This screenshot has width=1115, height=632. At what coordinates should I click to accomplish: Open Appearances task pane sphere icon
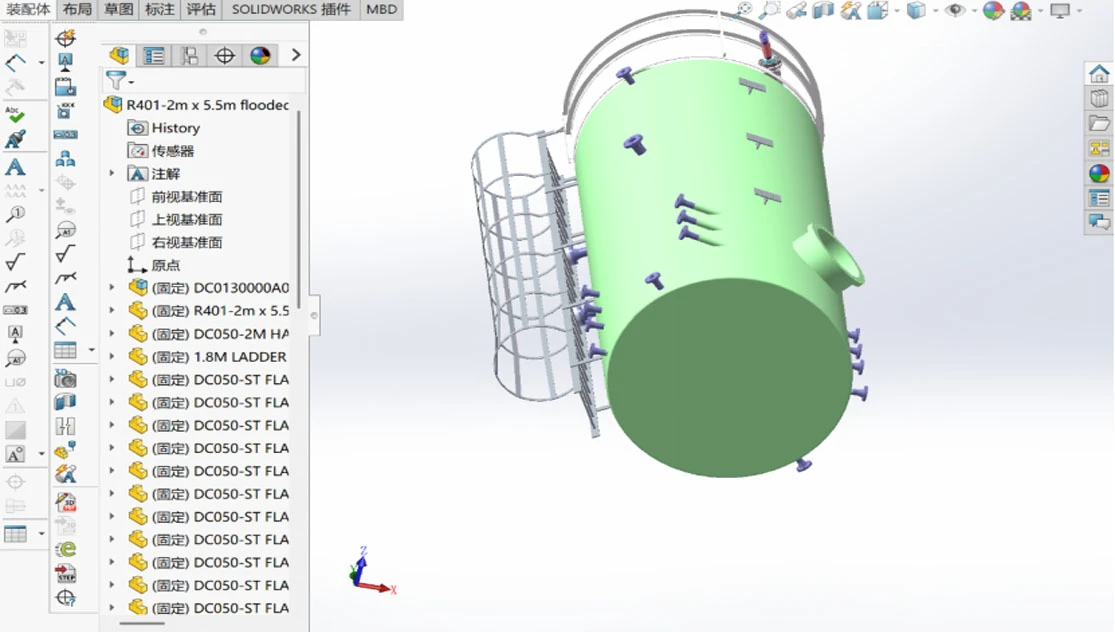click(x=1099, y=173)
